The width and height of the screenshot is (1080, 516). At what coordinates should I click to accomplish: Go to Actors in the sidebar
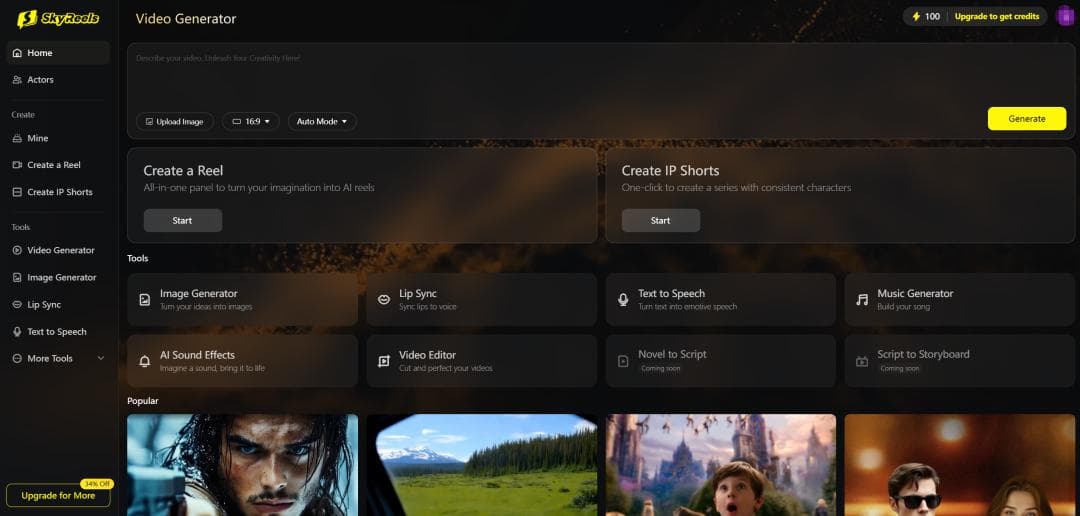(40, 80)
